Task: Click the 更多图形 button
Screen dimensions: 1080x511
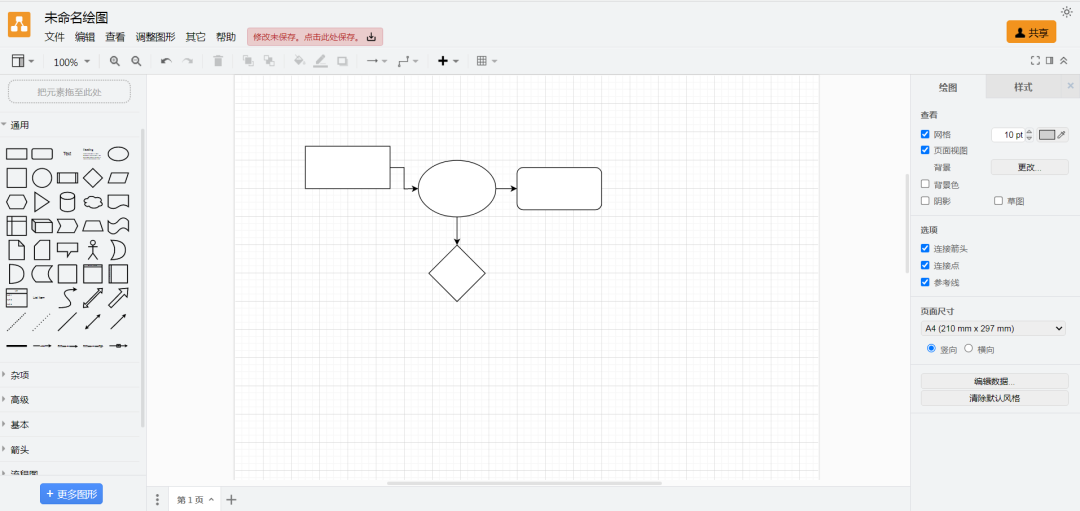Action: 71,494
